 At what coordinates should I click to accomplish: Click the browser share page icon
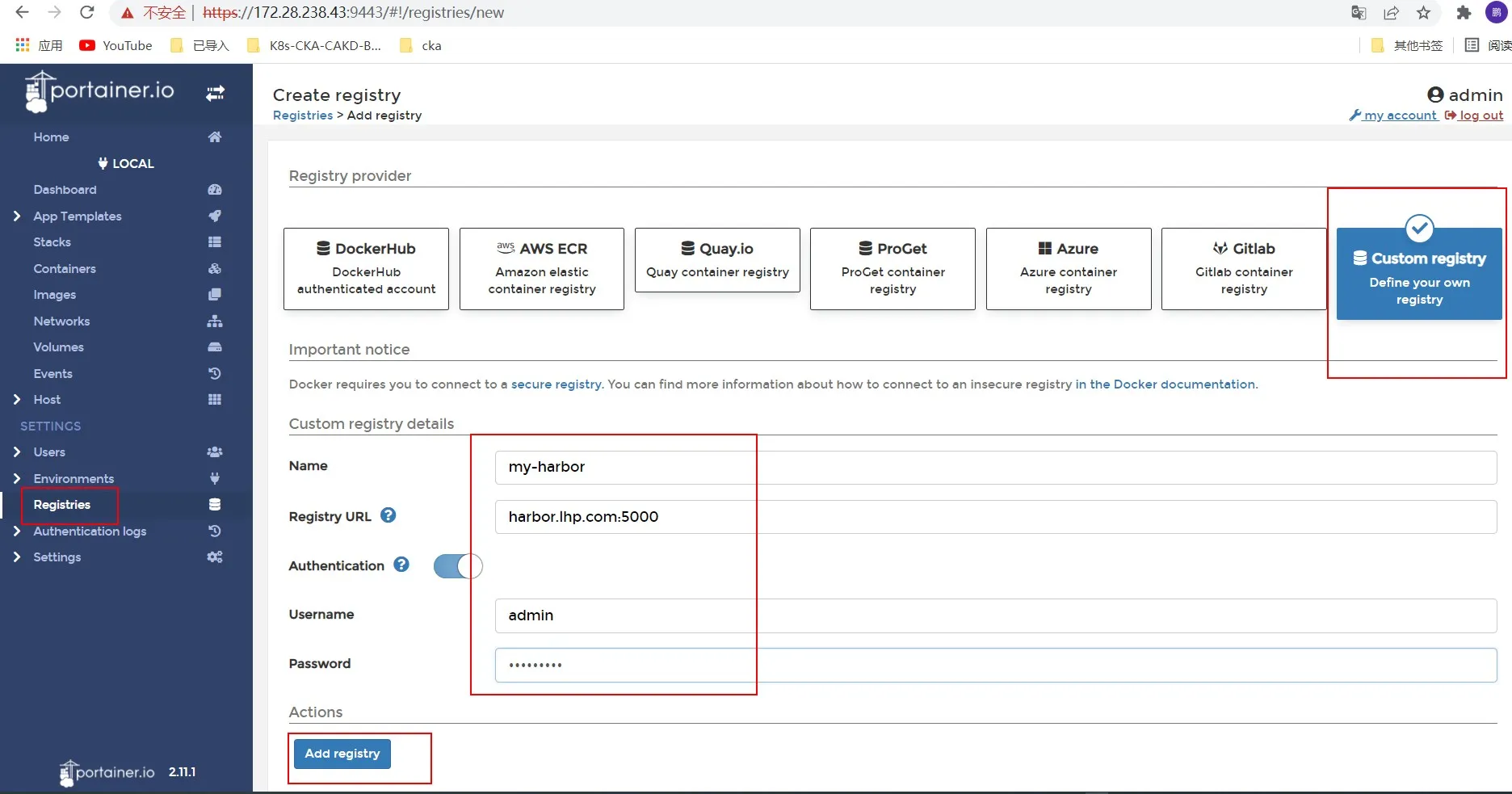[1391, 13]
